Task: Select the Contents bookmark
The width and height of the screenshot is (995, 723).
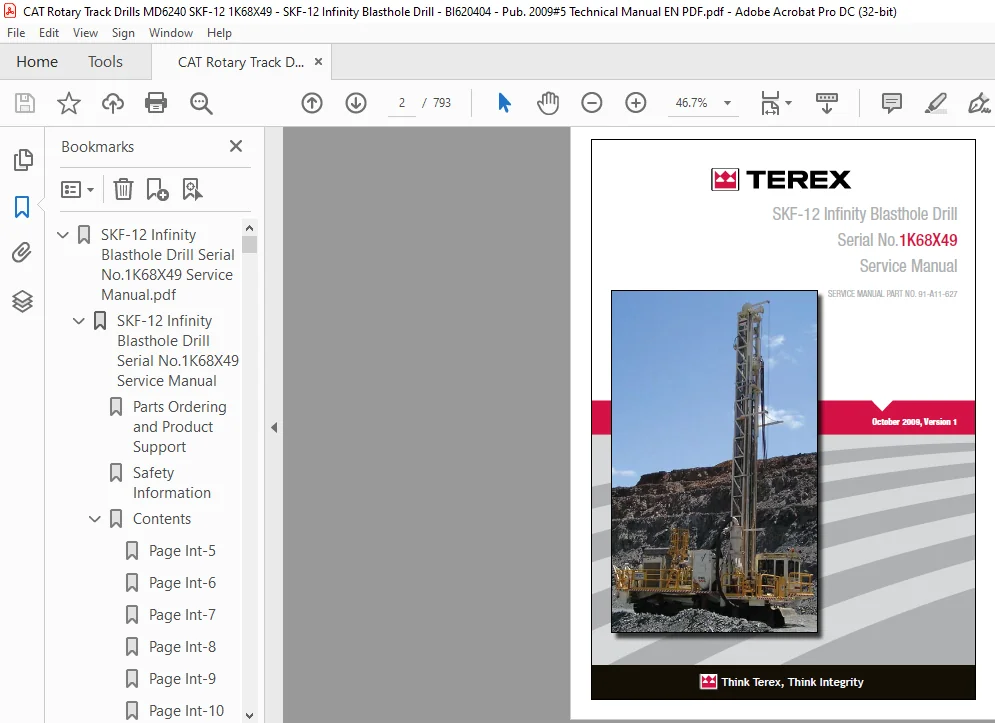Action: pos(161,519)
